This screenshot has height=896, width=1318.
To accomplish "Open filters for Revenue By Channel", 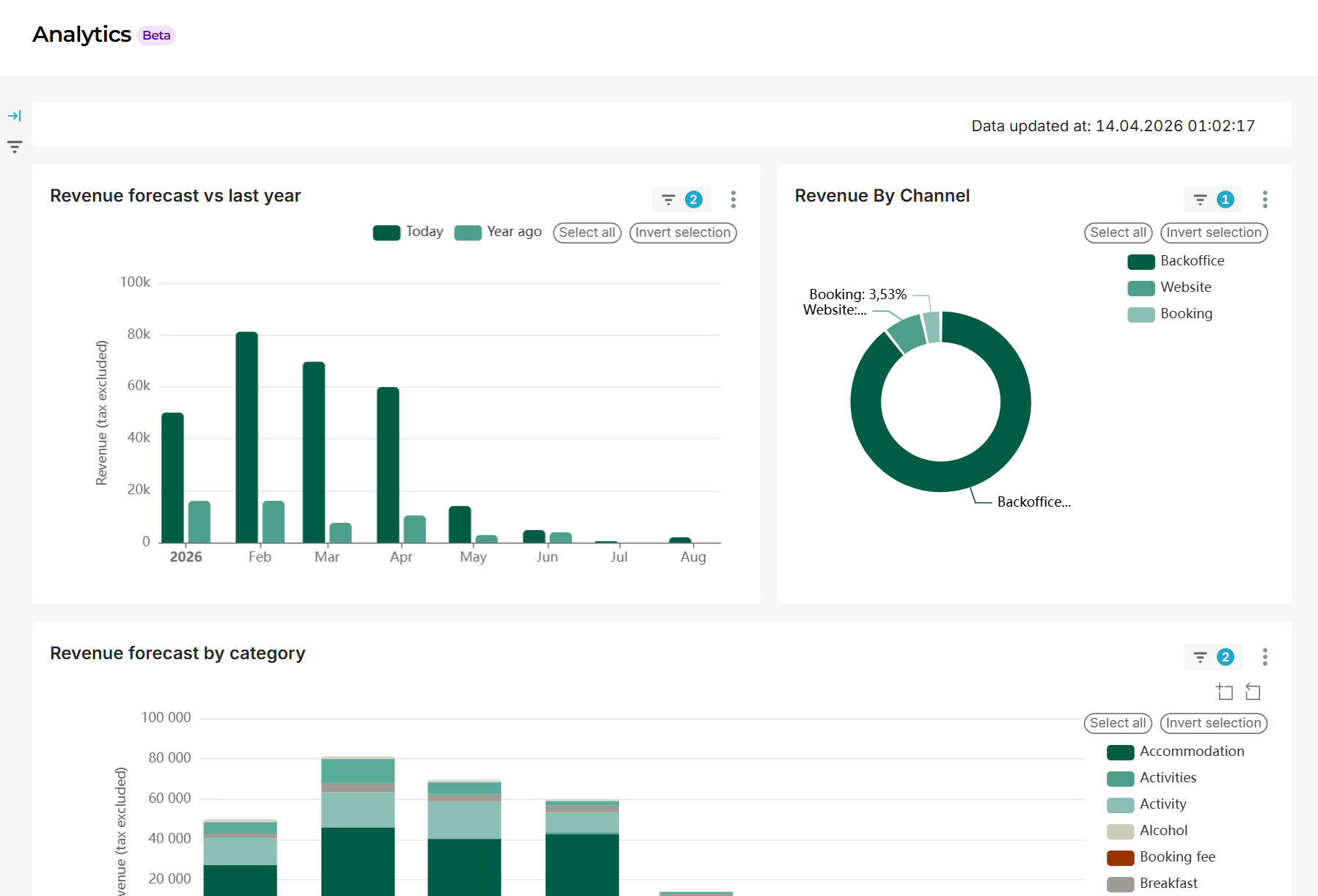I will [x=1213, y=199].
